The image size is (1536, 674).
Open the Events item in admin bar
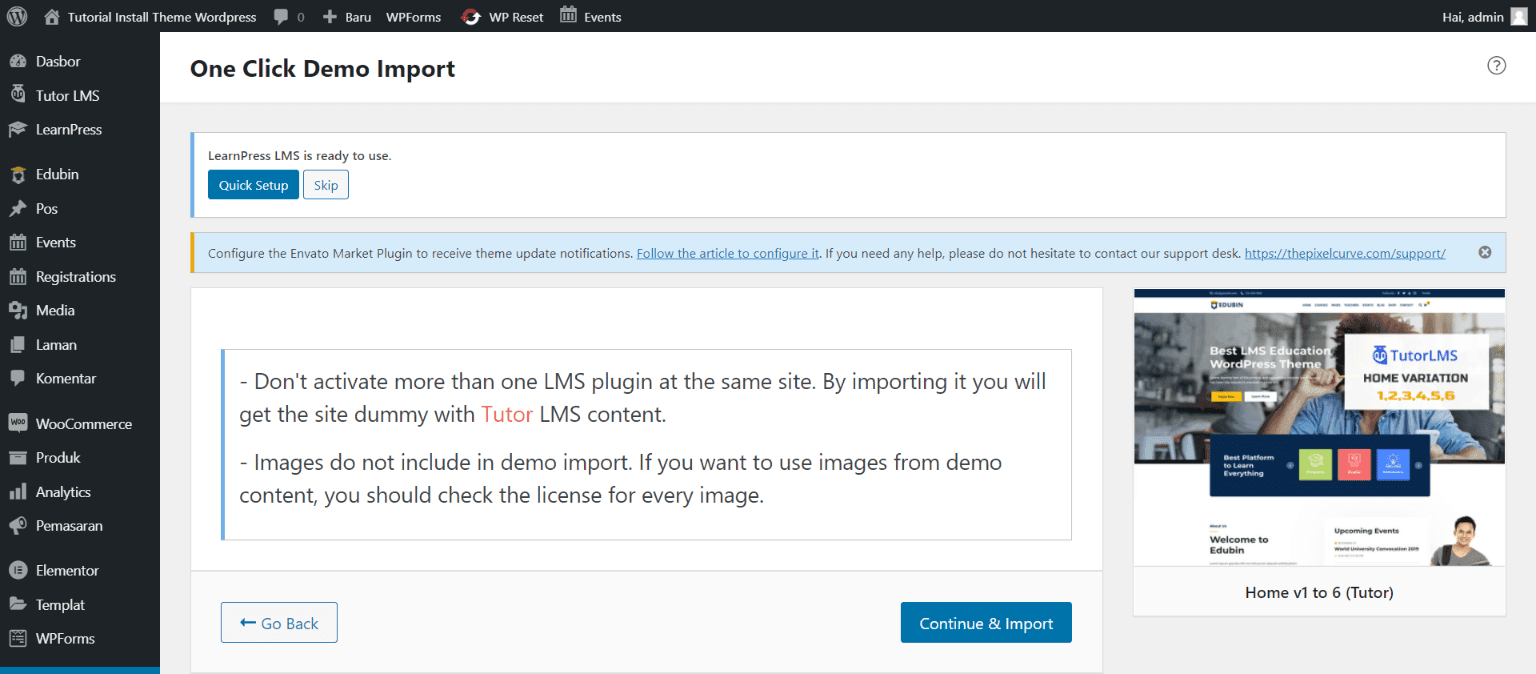[x=590, y=17]
